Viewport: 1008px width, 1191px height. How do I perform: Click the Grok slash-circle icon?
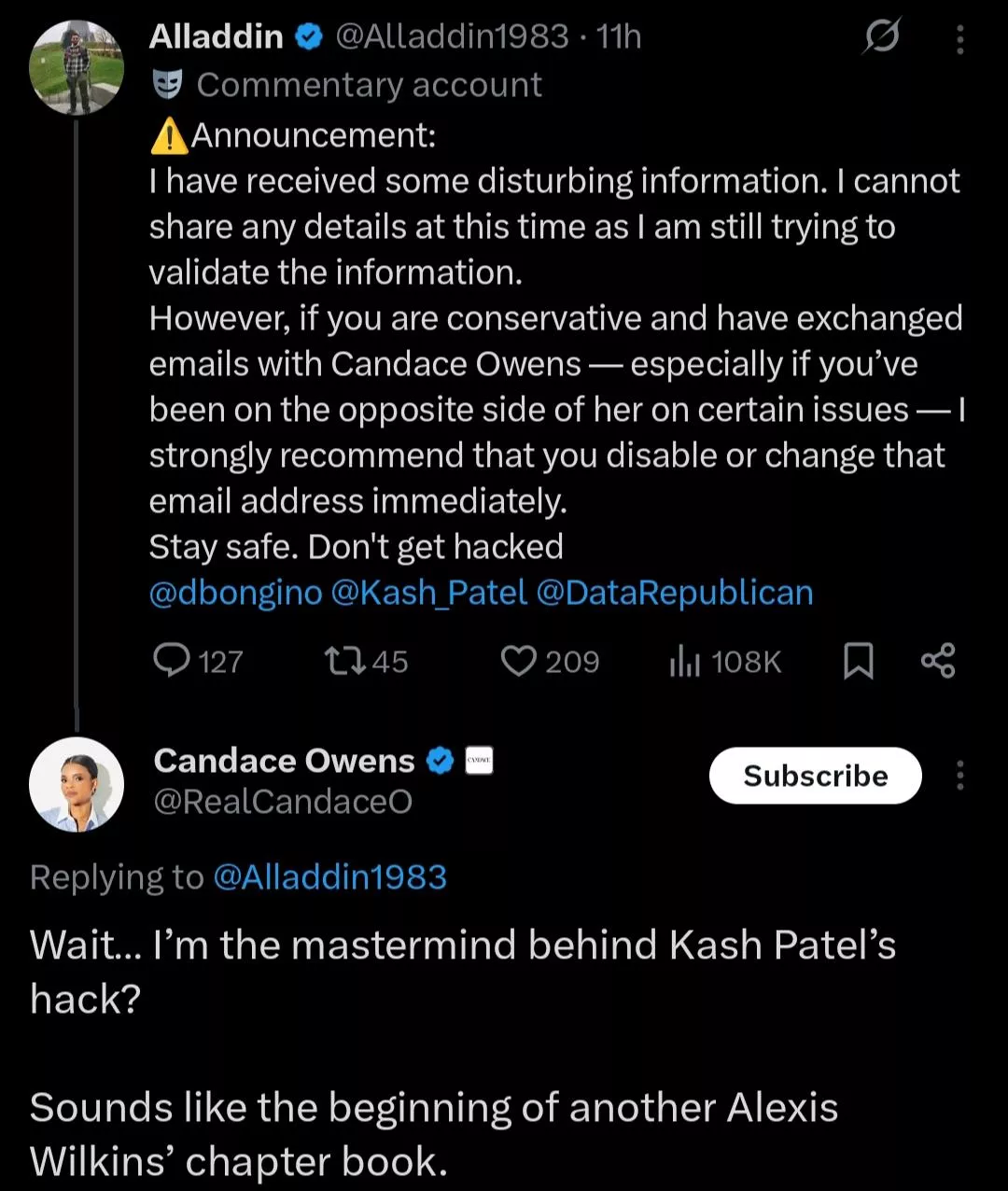coord(881,37)
